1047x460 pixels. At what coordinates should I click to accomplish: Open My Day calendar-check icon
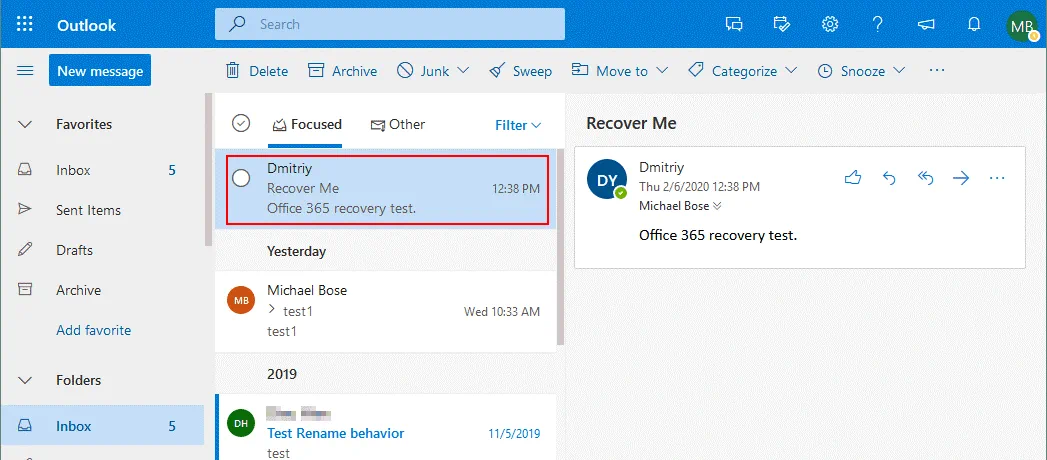[x=782, y=25]
